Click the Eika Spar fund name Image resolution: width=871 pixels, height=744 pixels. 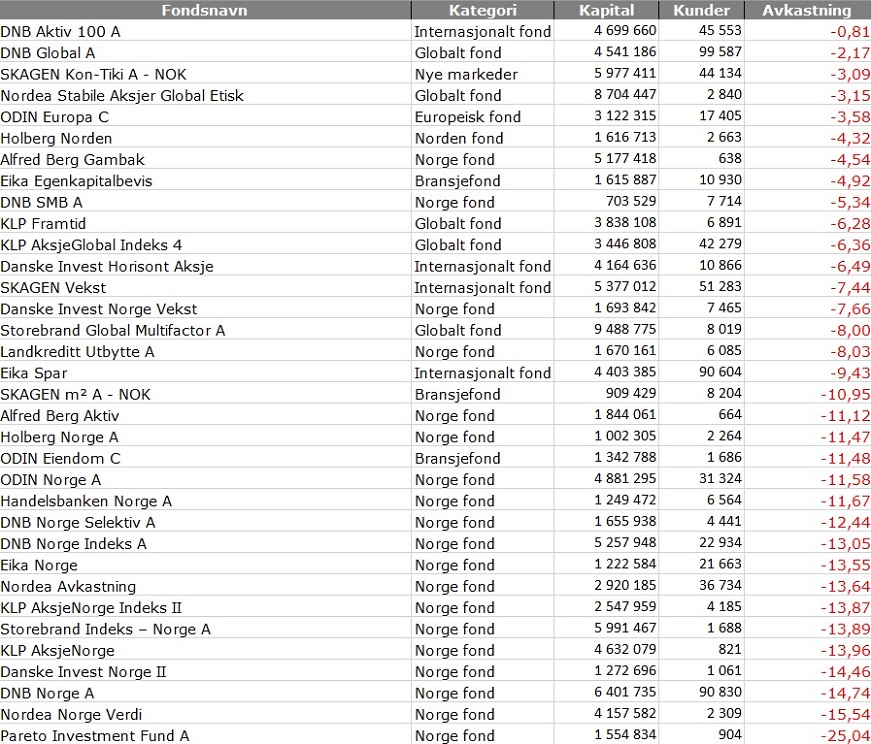point(34,373)
